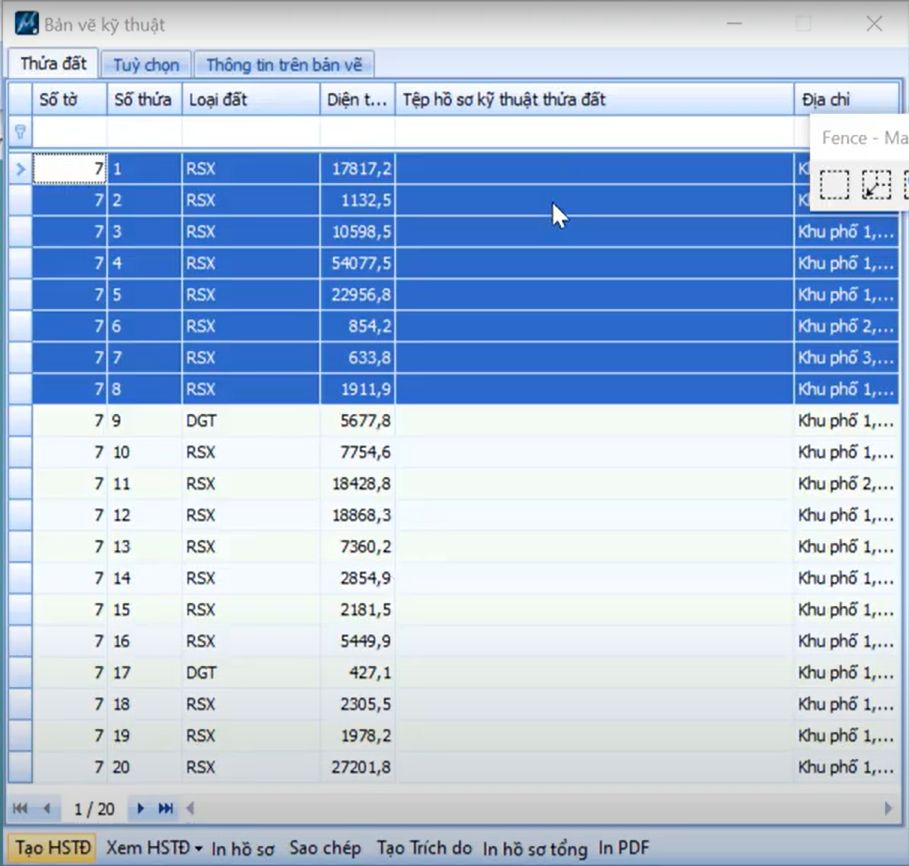Switch to the Tuỳ chọn tab
Viewport: 909px width, 866px height.
tap(146, 65)
